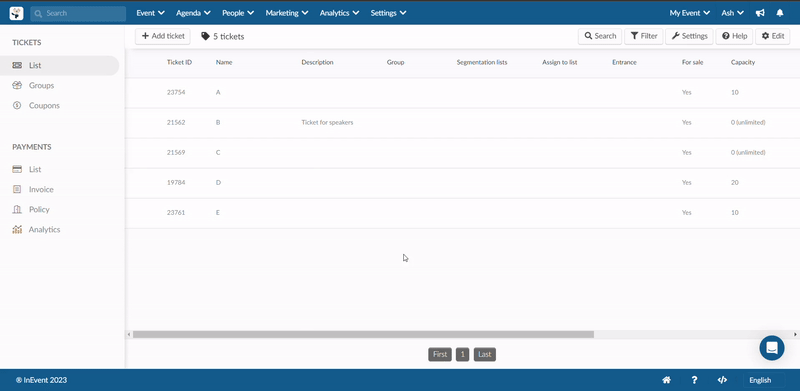Click the scrollbar right arrow
Viewport: 800px width, 391px height.
point(795,334)
